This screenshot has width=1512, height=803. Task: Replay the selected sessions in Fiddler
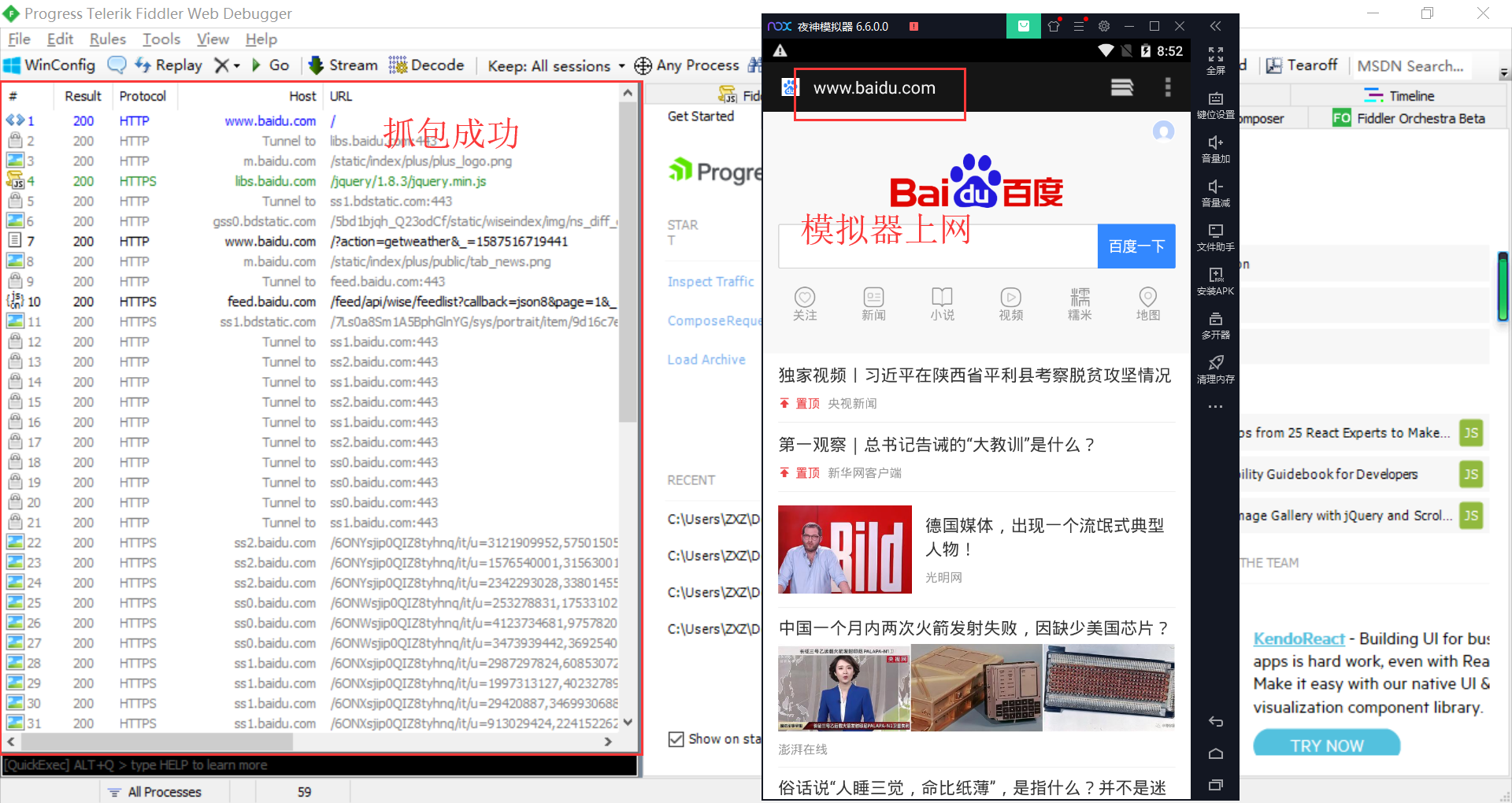[169, 65]
